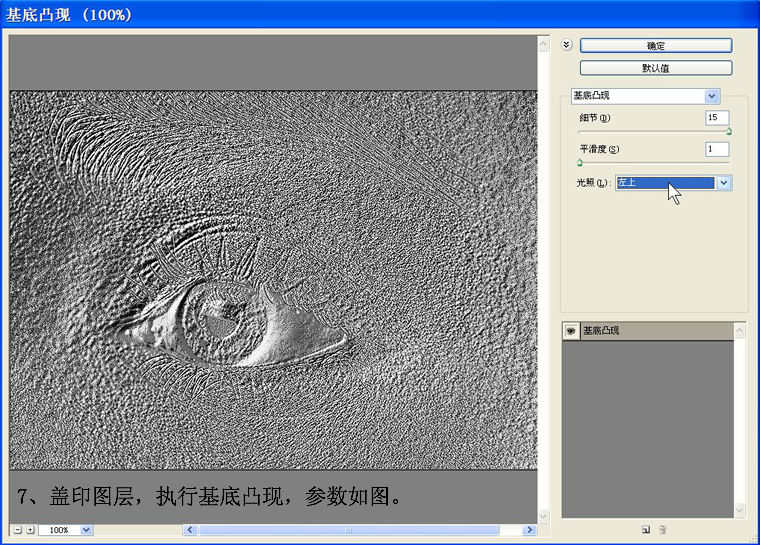Click the 细节 detail slider handle
The image size is (760, 545).
point(728,131)
